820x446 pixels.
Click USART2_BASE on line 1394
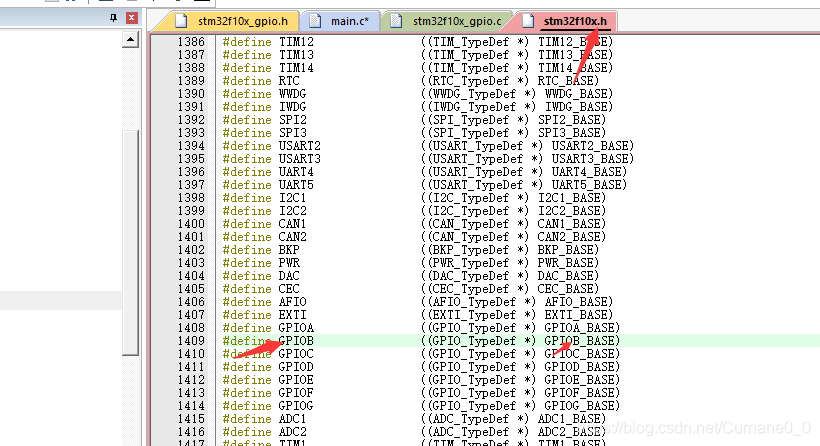pyautogui.click(x=589, y=146)
